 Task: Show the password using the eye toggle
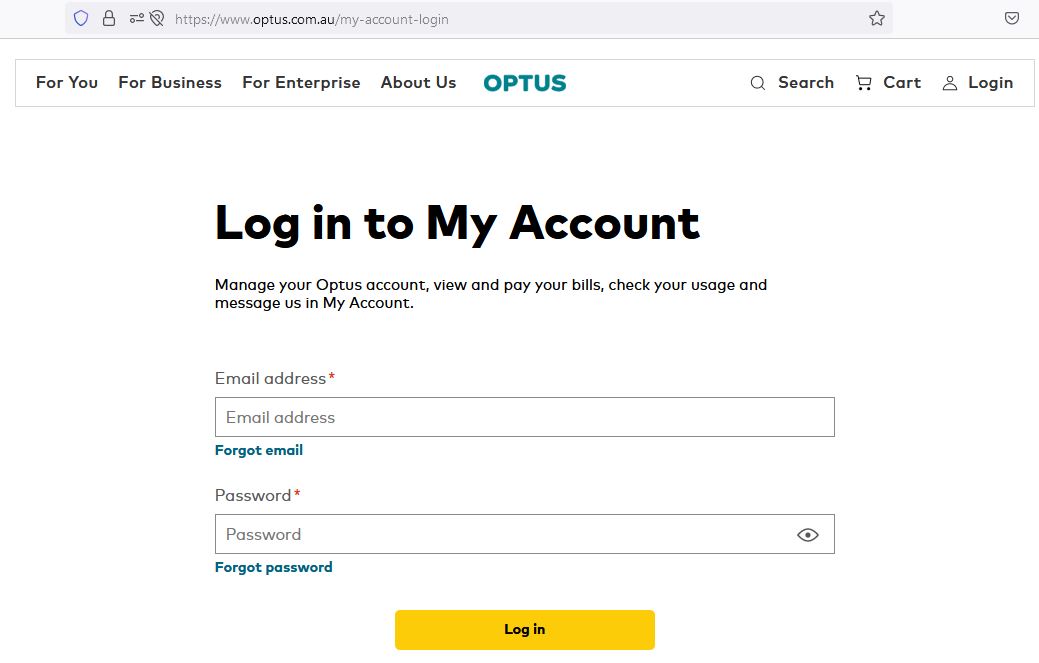tap(807, 534)
